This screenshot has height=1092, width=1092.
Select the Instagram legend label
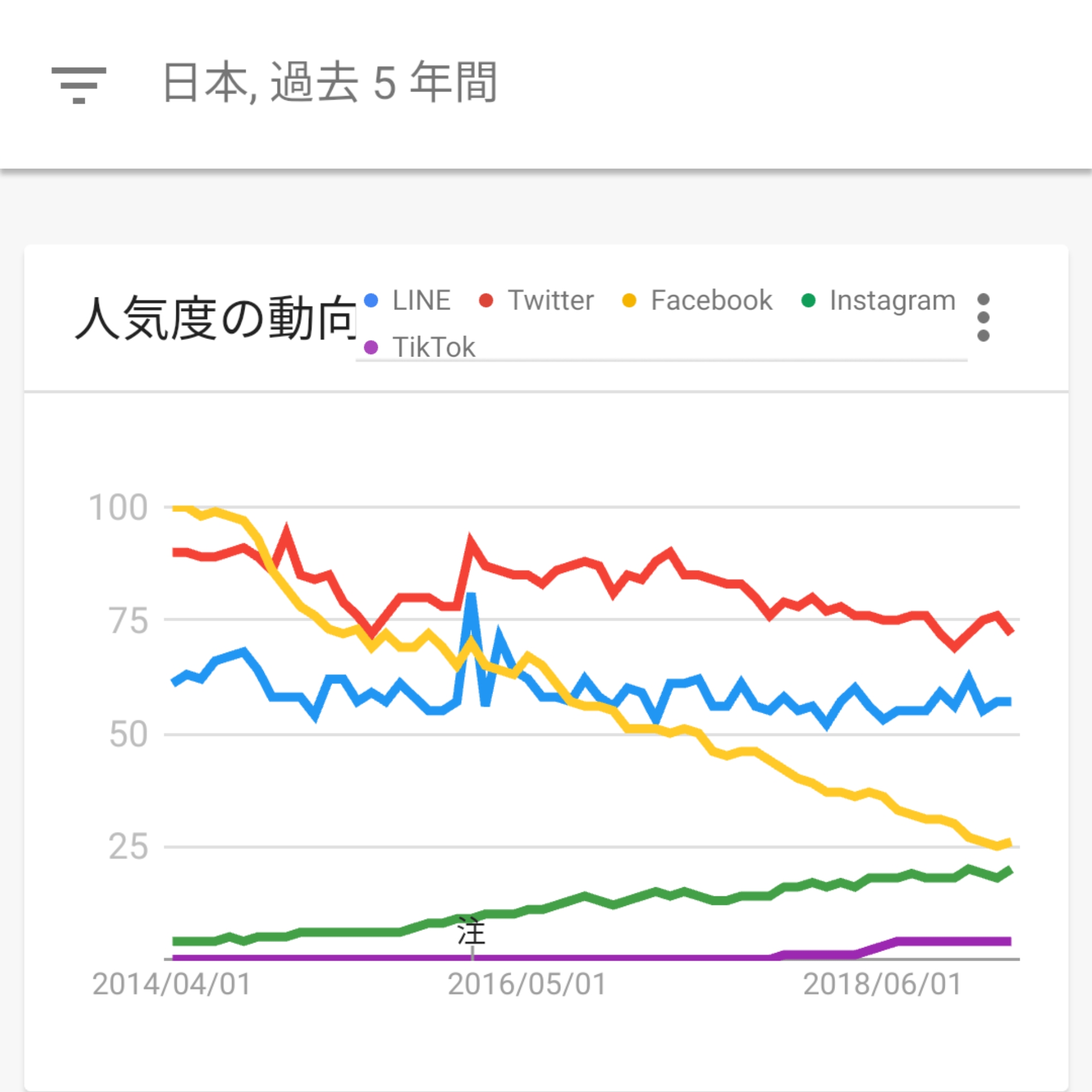(892, 300)
